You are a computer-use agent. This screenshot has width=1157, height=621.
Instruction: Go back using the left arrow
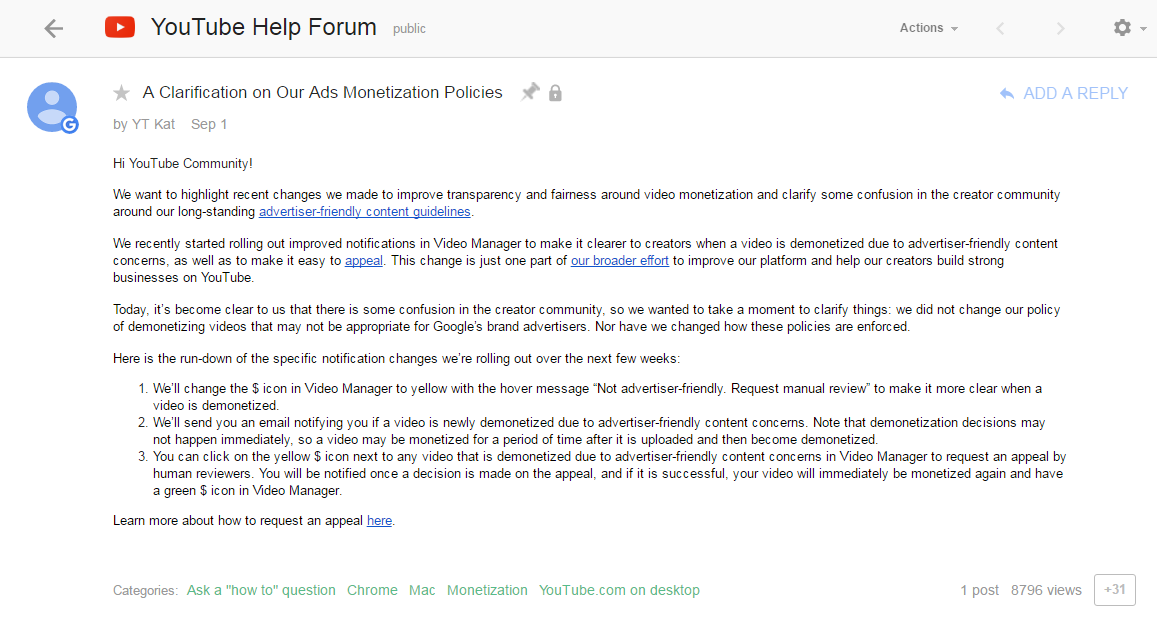tap(53, 29)
